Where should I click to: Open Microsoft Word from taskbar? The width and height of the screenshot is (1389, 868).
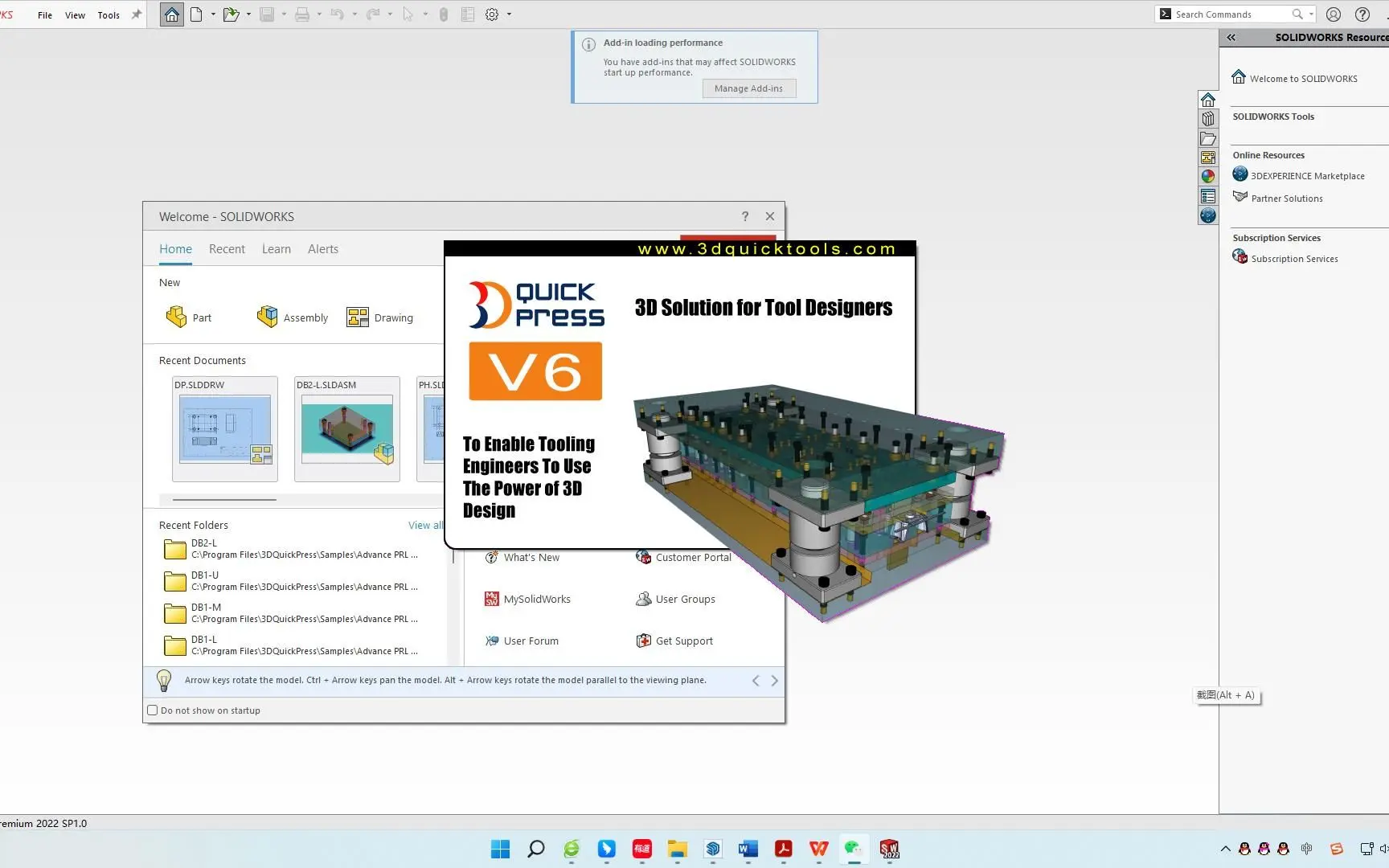(748, 849)
